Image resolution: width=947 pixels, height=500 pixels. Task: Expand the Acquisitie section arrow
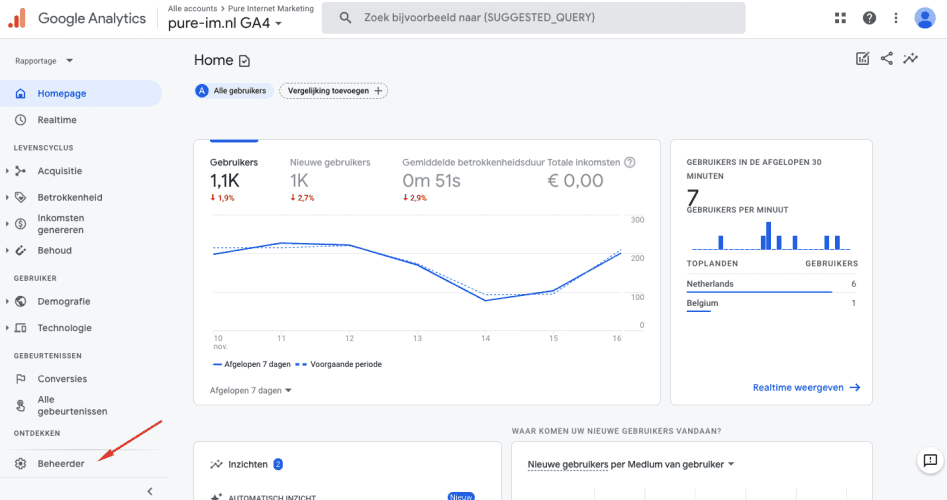[x=7, y=171]
